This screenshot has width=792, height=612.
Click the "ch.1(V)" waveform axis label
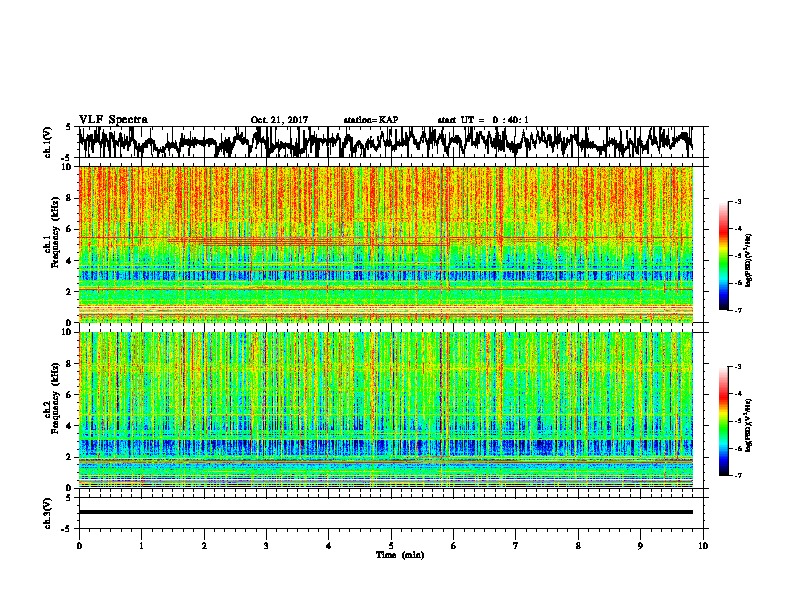click(48, 142)
